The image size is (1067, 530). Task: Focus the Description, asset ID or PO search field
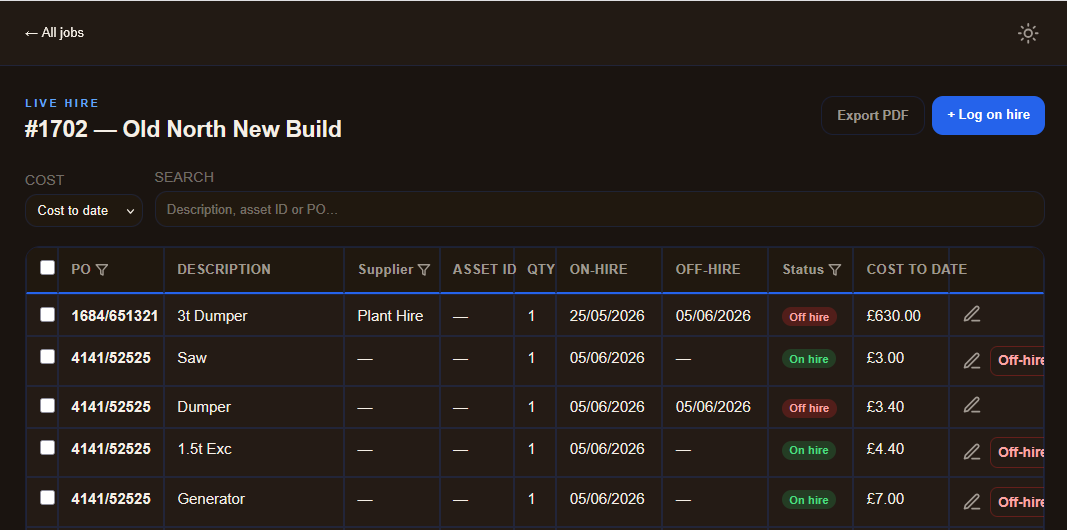pos(600,210)
